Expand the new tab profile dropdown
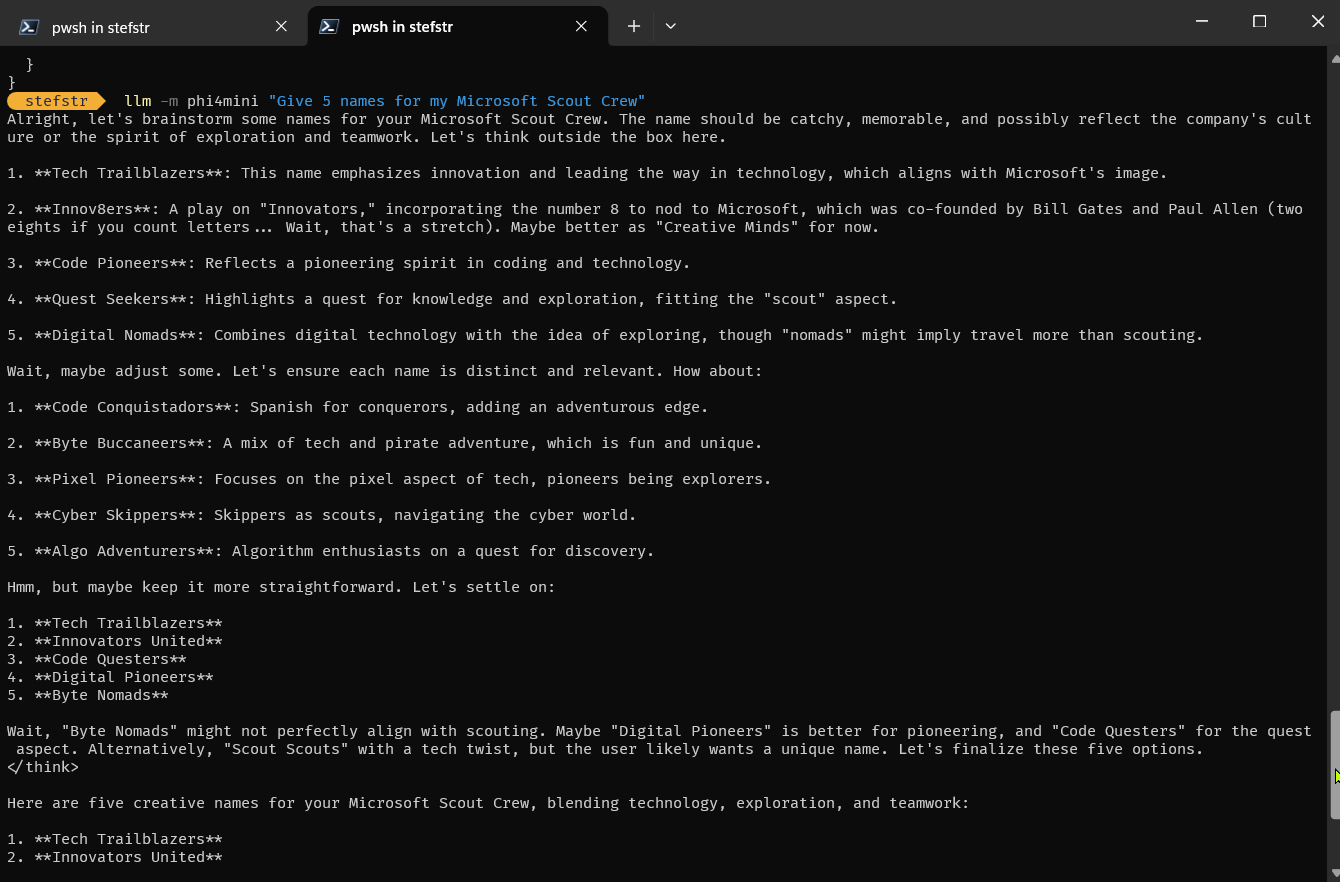This screenshot has height=882, width=1340. tap(670, 27)
